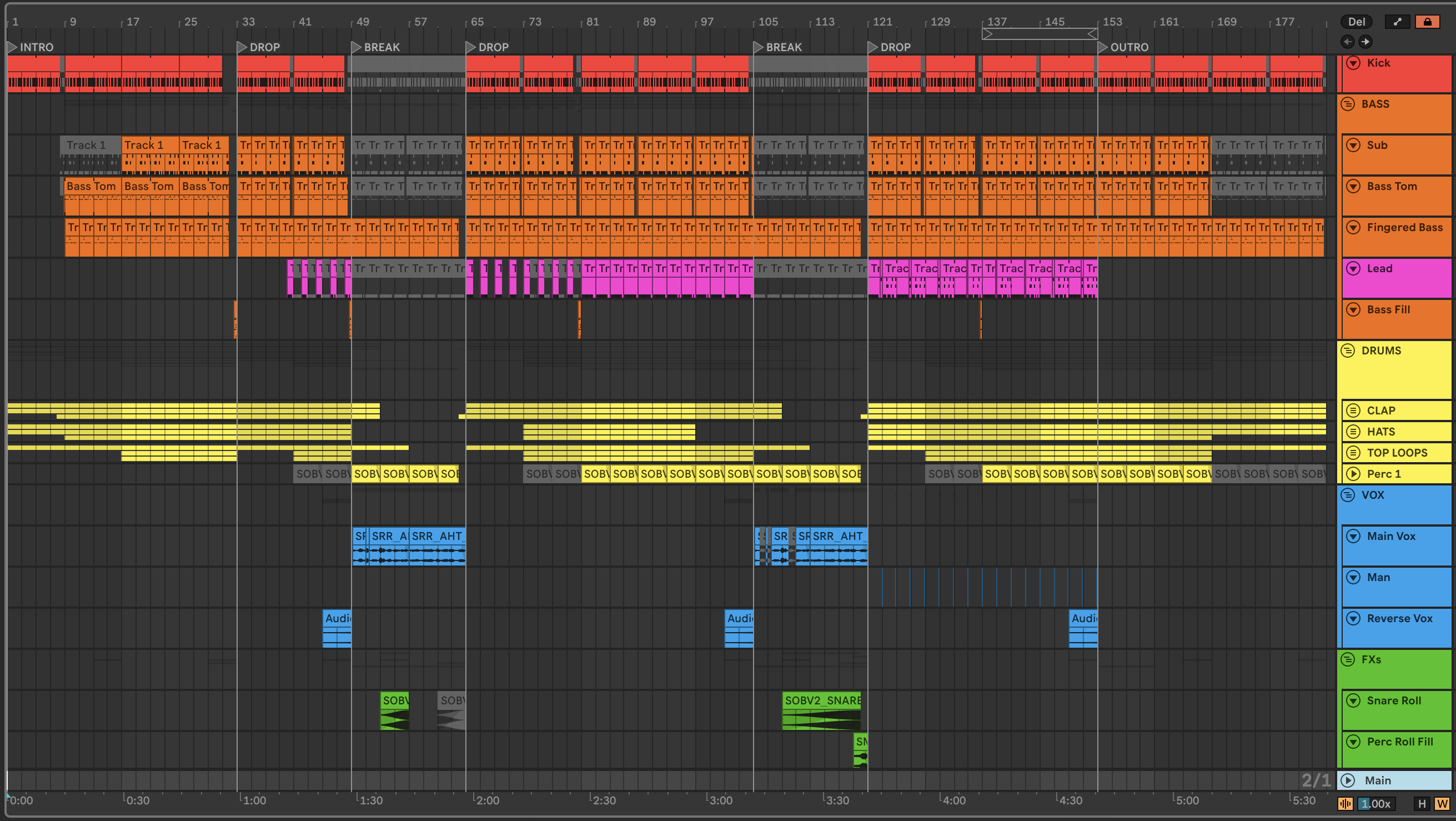Select the SRR_AHT clip ending at bar 65
1456x821 pixels.
(437, 546)
